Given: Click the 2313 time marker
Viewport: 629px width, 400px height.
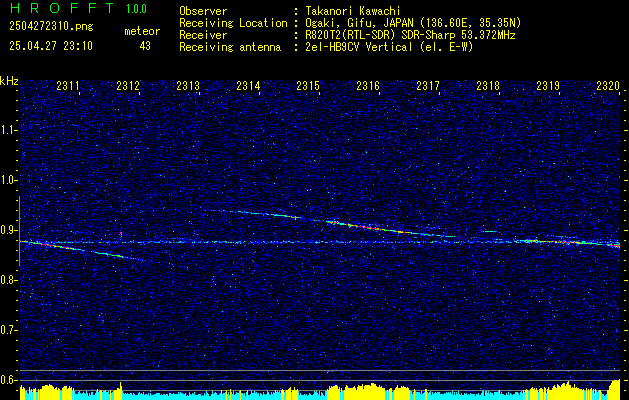Looking at the screenshot, I should point(188,85).
